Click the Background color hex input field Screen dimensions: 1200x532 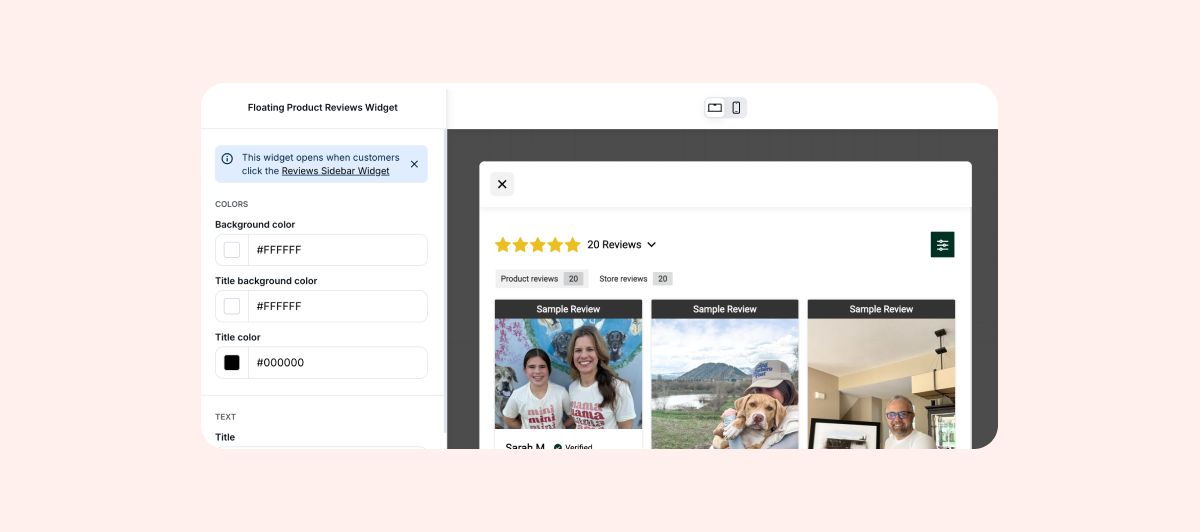pos(335,250)
